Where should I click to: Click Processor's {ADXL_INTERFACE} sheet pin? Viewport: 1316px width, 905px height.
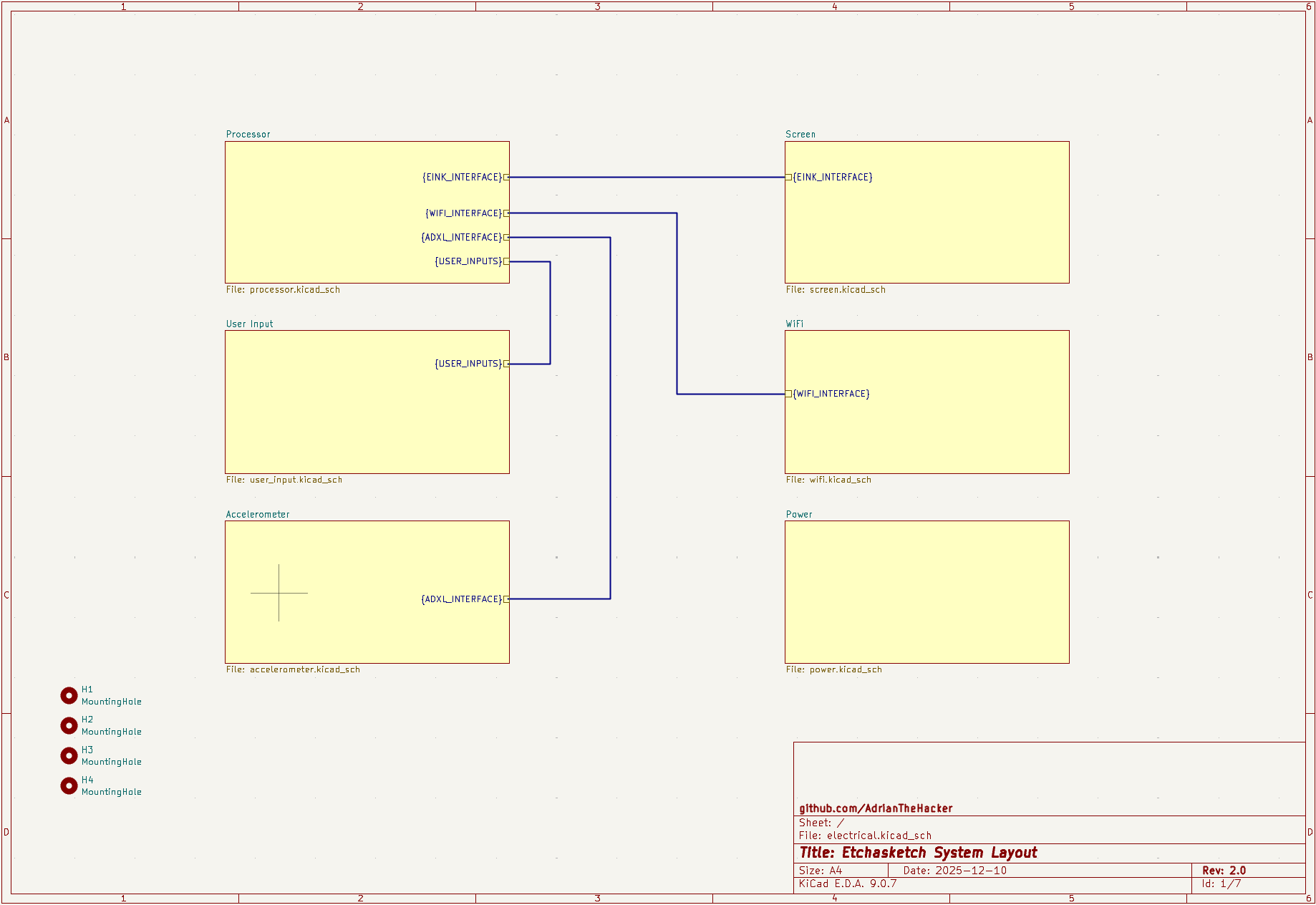click(x=465, y=237)
